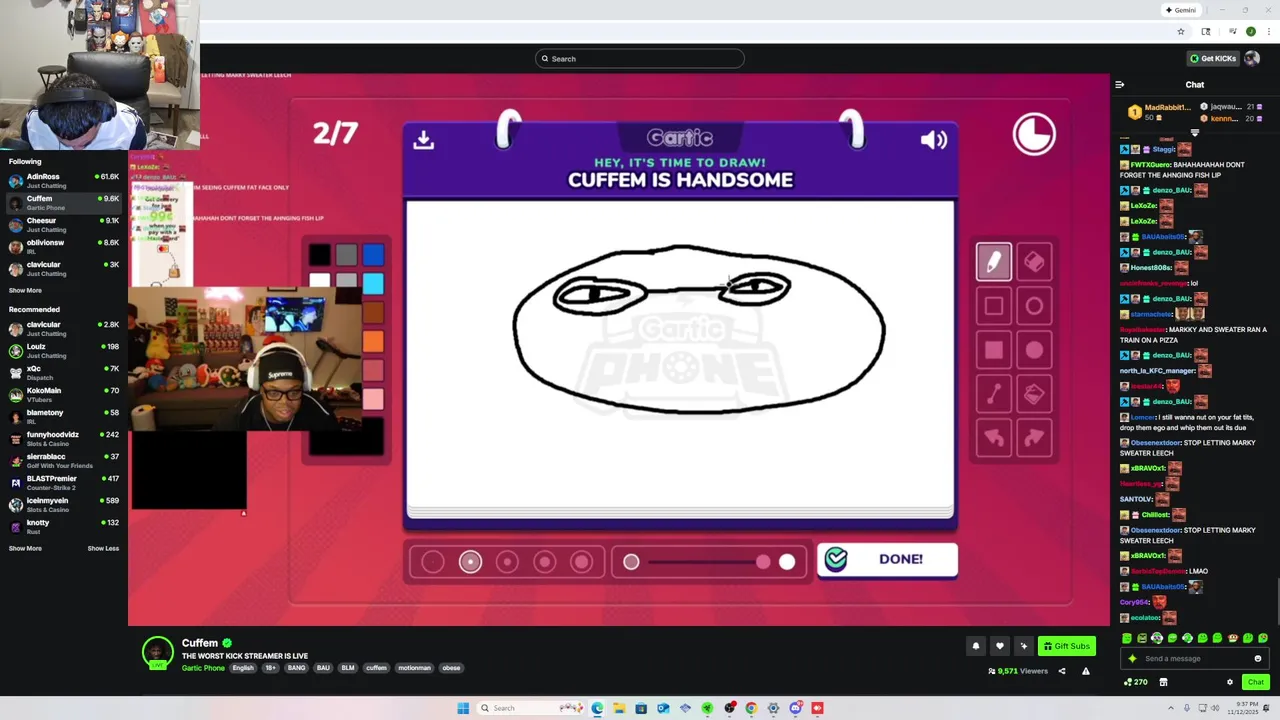This screenshot has height=720, width=1280.
Task: Open oblivionsw channel in sidebar
Action: pyautogui.click(x=64, y=246)
